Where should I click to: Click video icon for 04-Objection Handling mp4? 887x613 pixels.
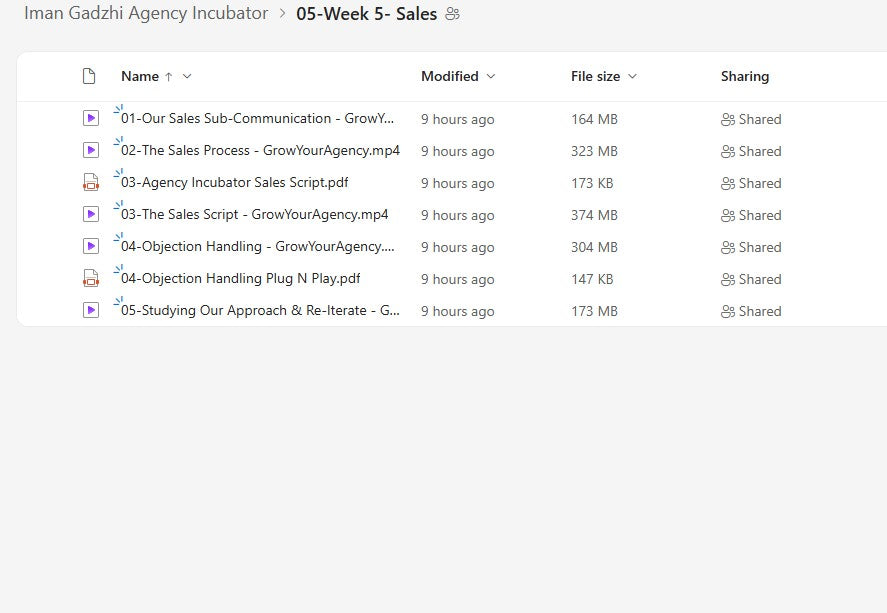click(91, 246)
